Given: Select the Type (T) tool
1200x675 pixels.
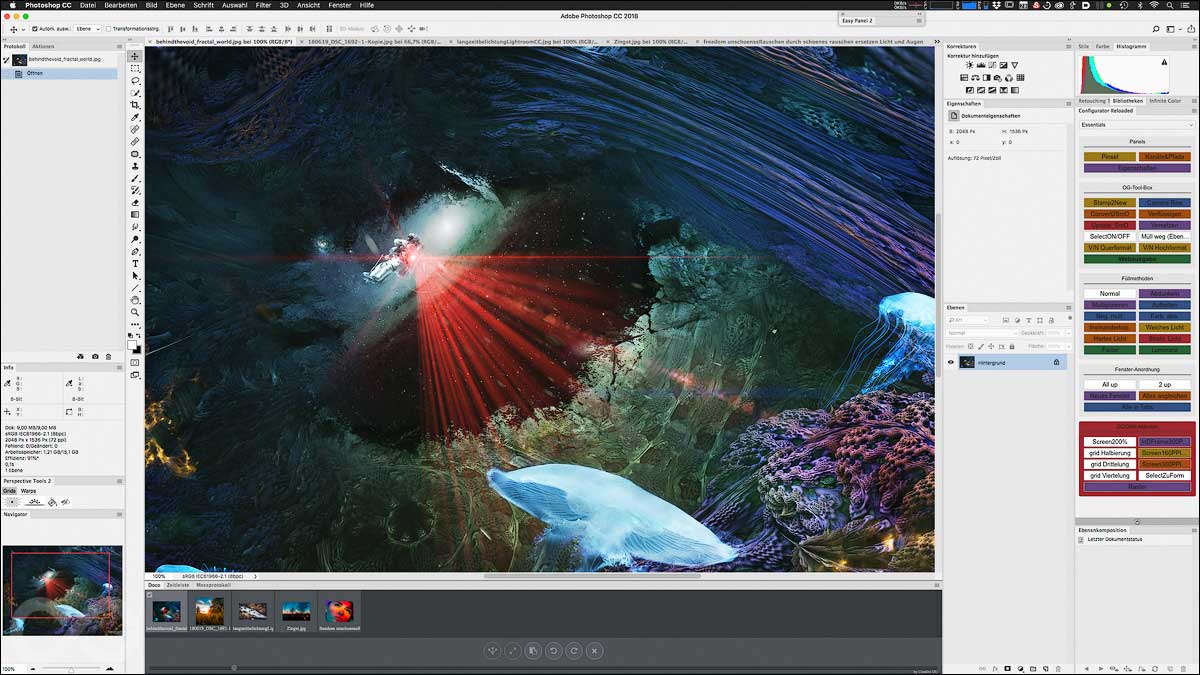Looking at the screenshot, I should [135, 263].
